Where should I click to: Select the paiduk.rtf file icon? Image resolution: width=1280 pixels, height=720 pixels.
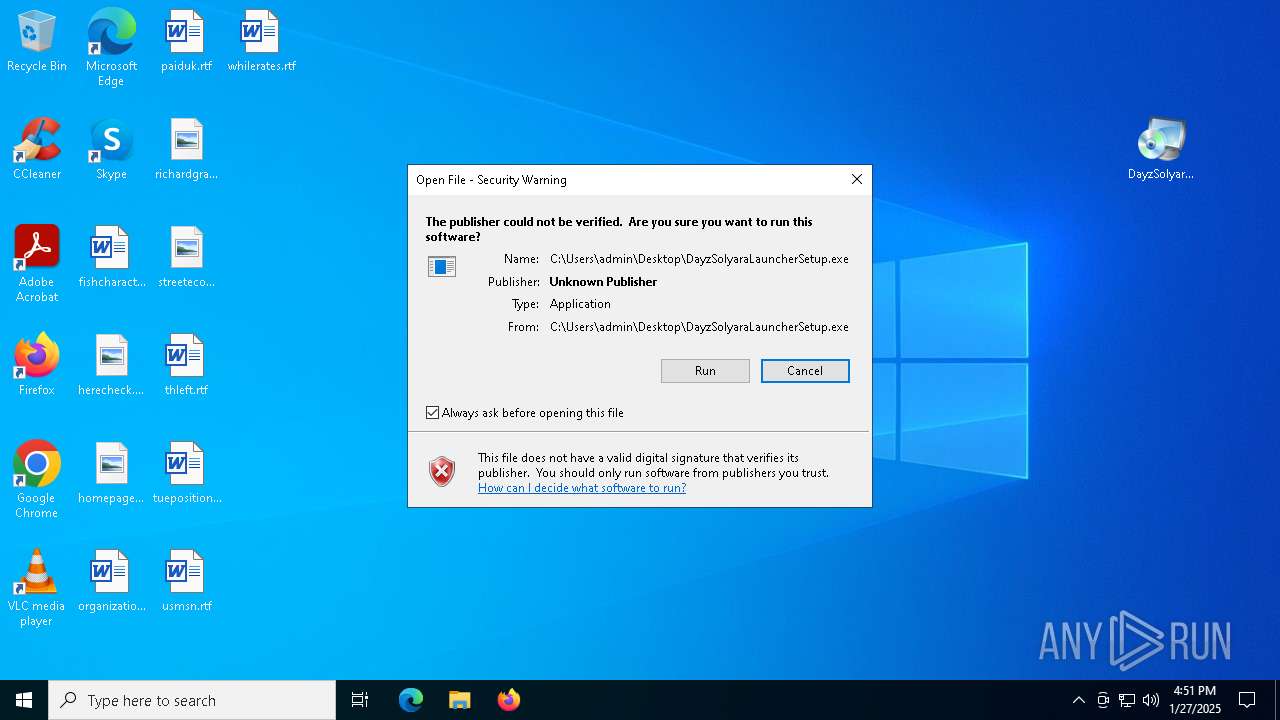click(x=186, y=41)
